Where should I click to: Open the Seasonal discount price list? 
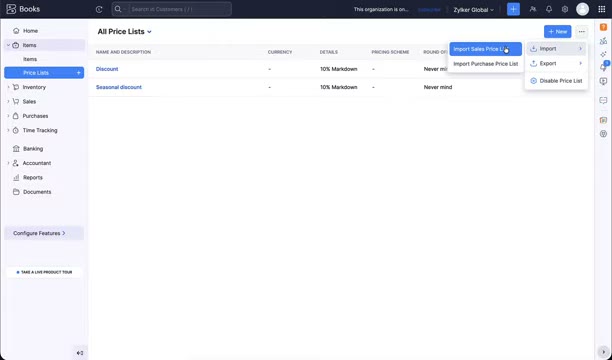point(119,87)
